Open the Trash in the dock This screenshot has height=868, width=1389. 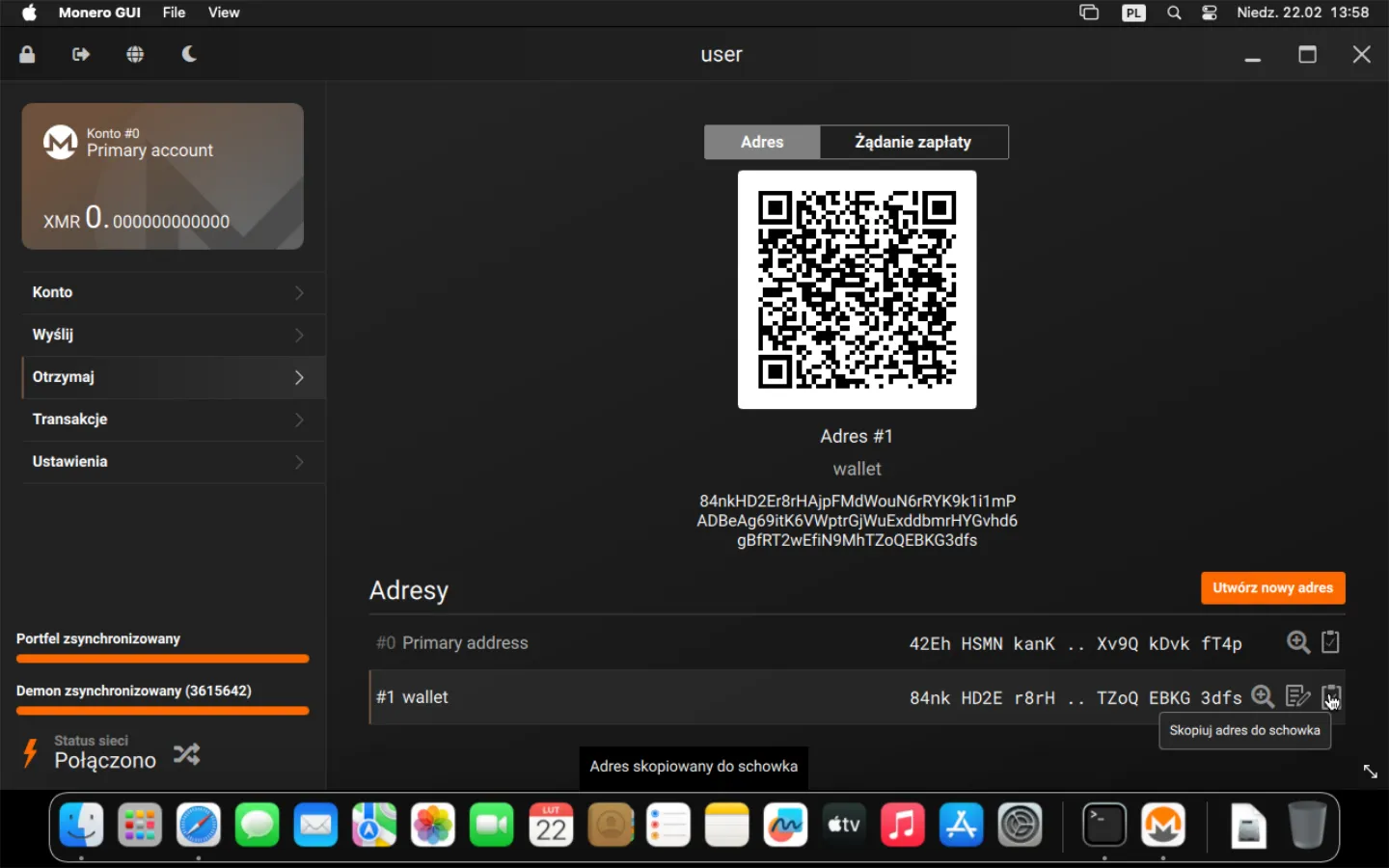(1307, 826)
